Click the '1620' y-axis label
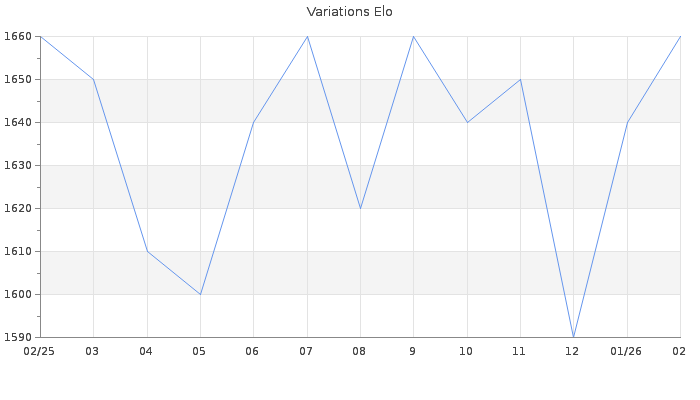Image resolution: width=700 pixels, height=400 pixels. tap(20, 208)
